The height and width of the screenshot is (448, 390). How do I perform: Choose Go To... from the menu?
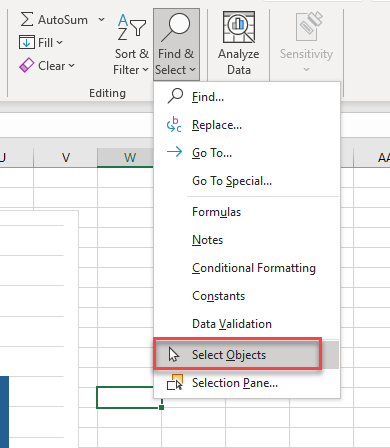(247, 153)
